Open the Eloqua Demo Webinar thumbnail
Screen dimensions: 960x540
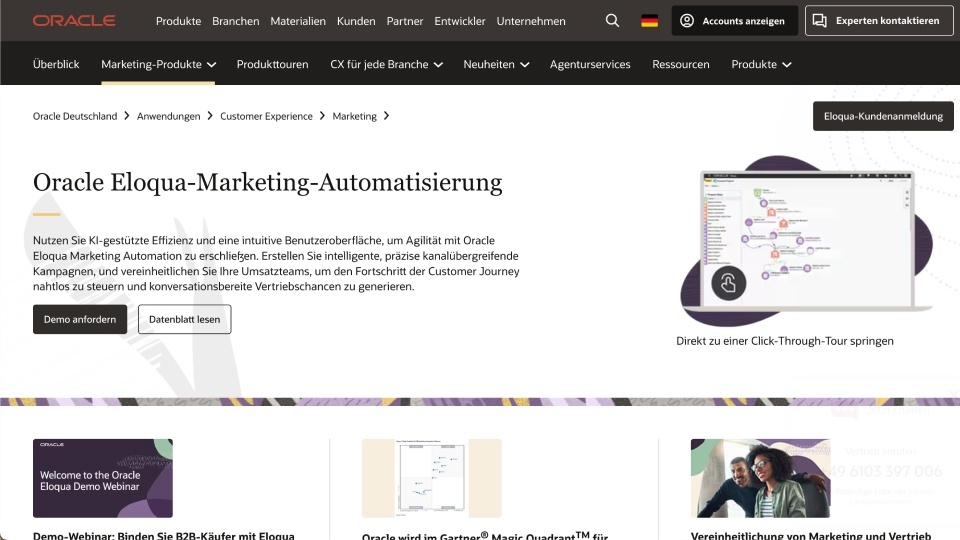[103, 478]
